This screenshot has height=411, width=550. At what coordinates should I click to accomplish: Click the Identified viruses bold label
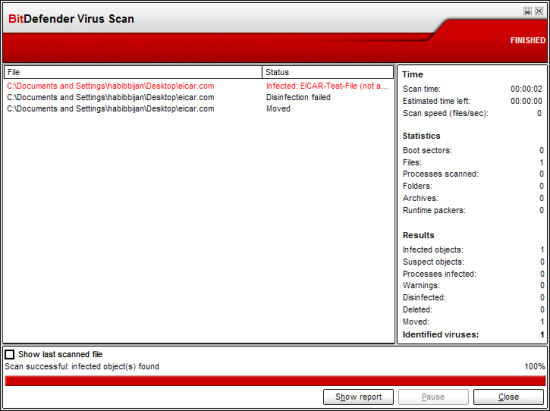(x=441, y=335)
